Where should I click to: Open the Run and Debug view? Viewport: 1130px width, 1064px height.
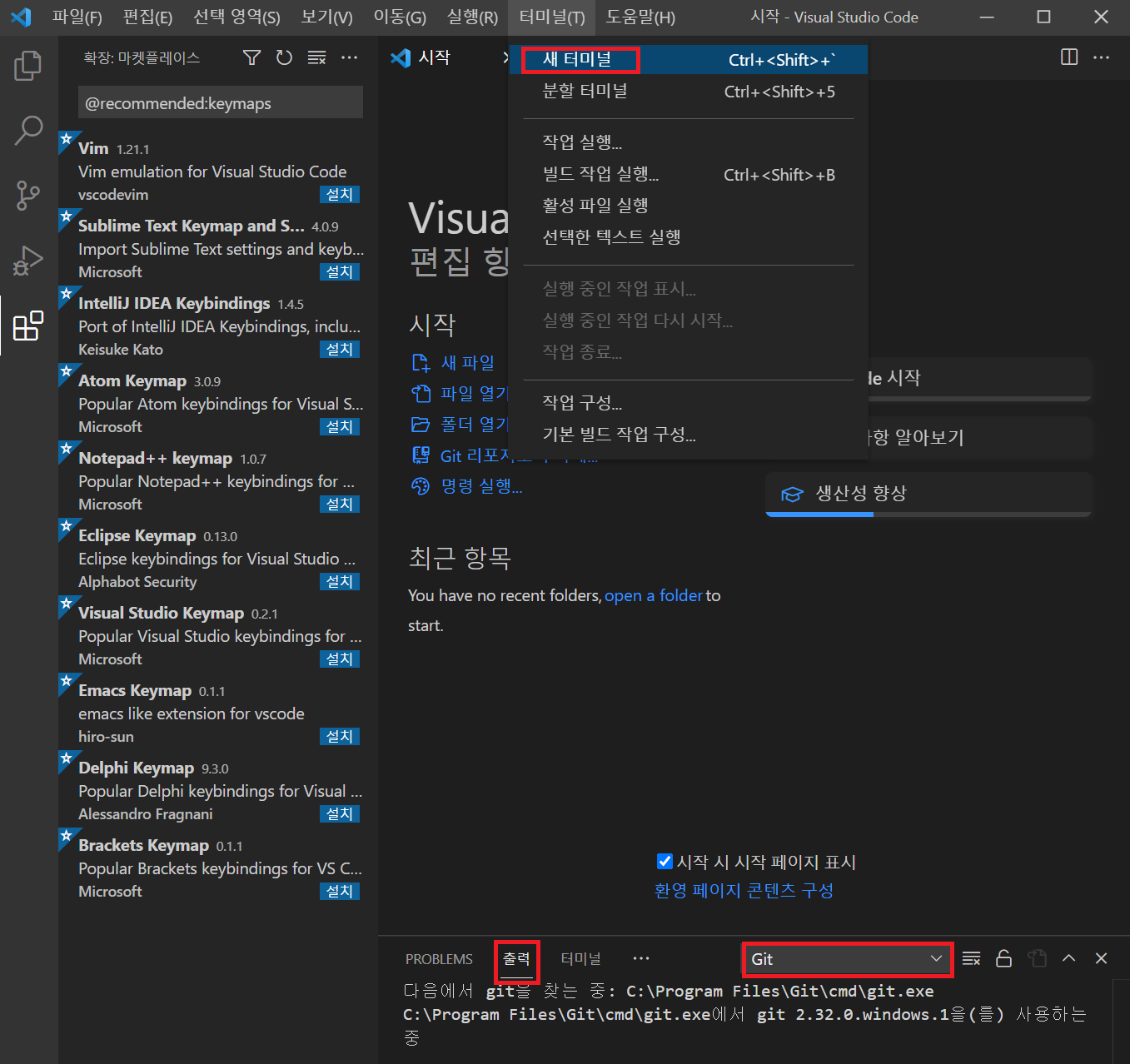(x=28, y=261)
